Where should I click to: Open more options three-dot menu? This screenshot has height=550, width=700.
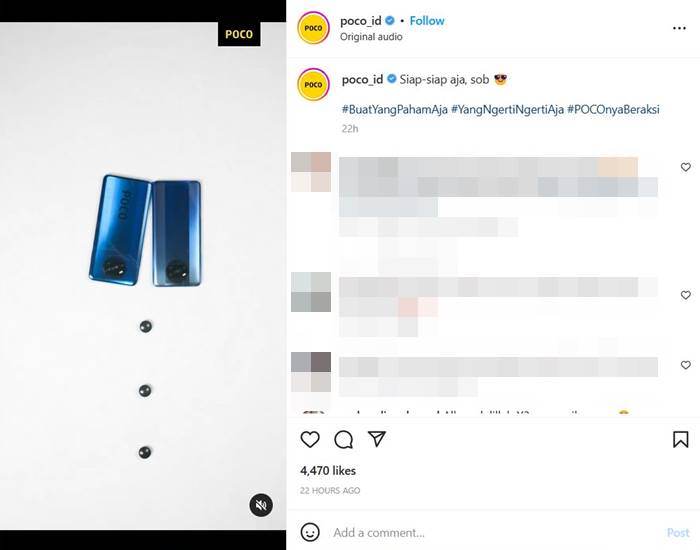click(x=680, y=28)
